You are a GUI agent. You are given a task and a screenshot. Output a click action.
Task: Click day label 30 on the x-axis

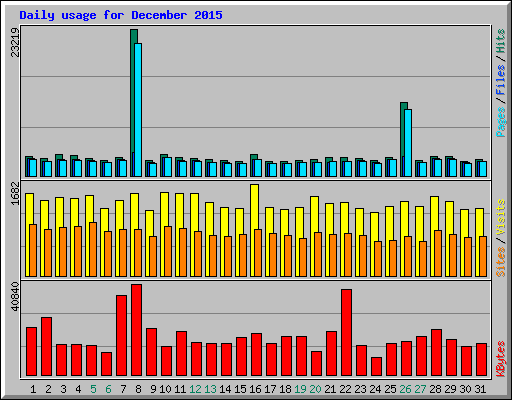[465, 389]
